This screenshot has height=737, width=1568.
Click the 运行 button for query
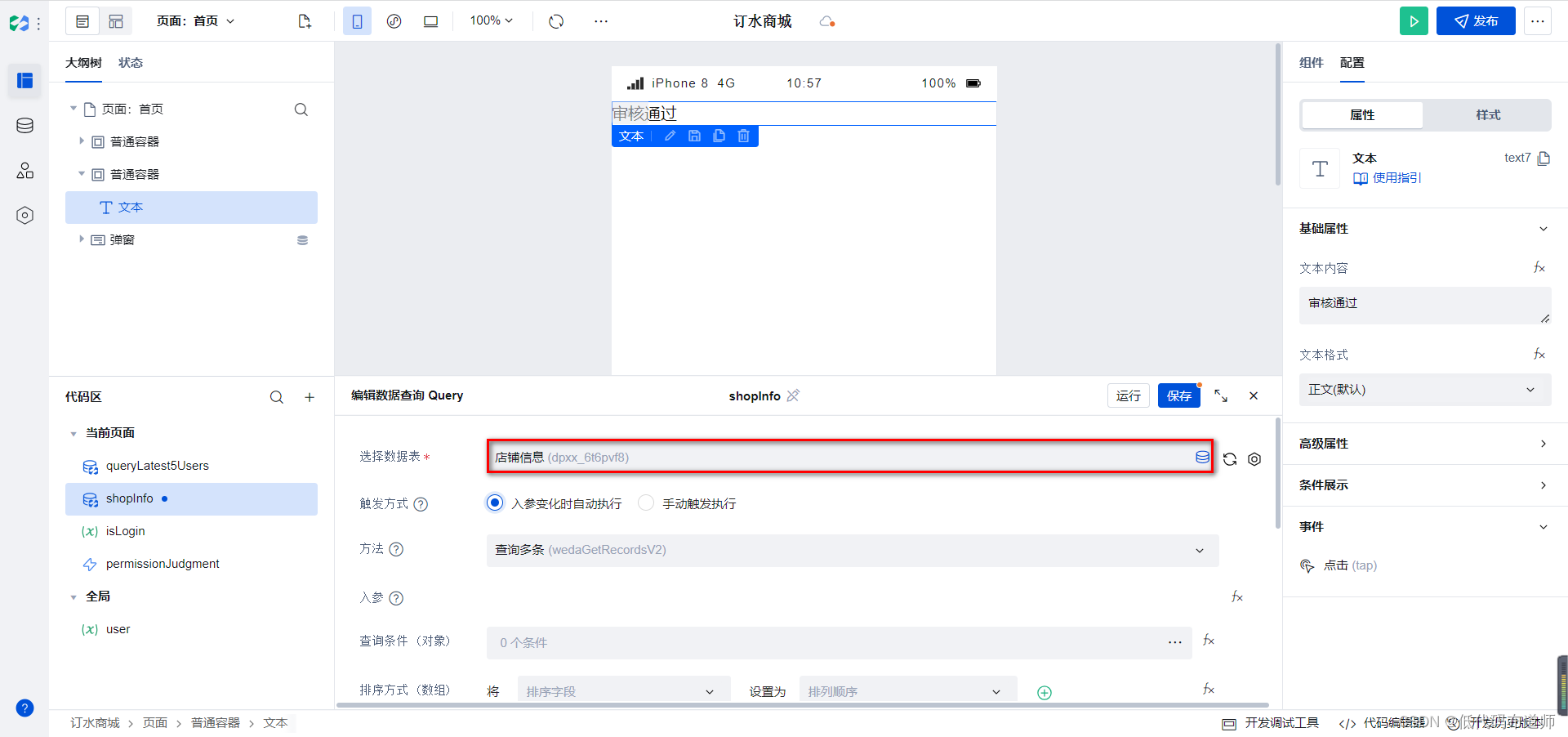coord(1129,395)
